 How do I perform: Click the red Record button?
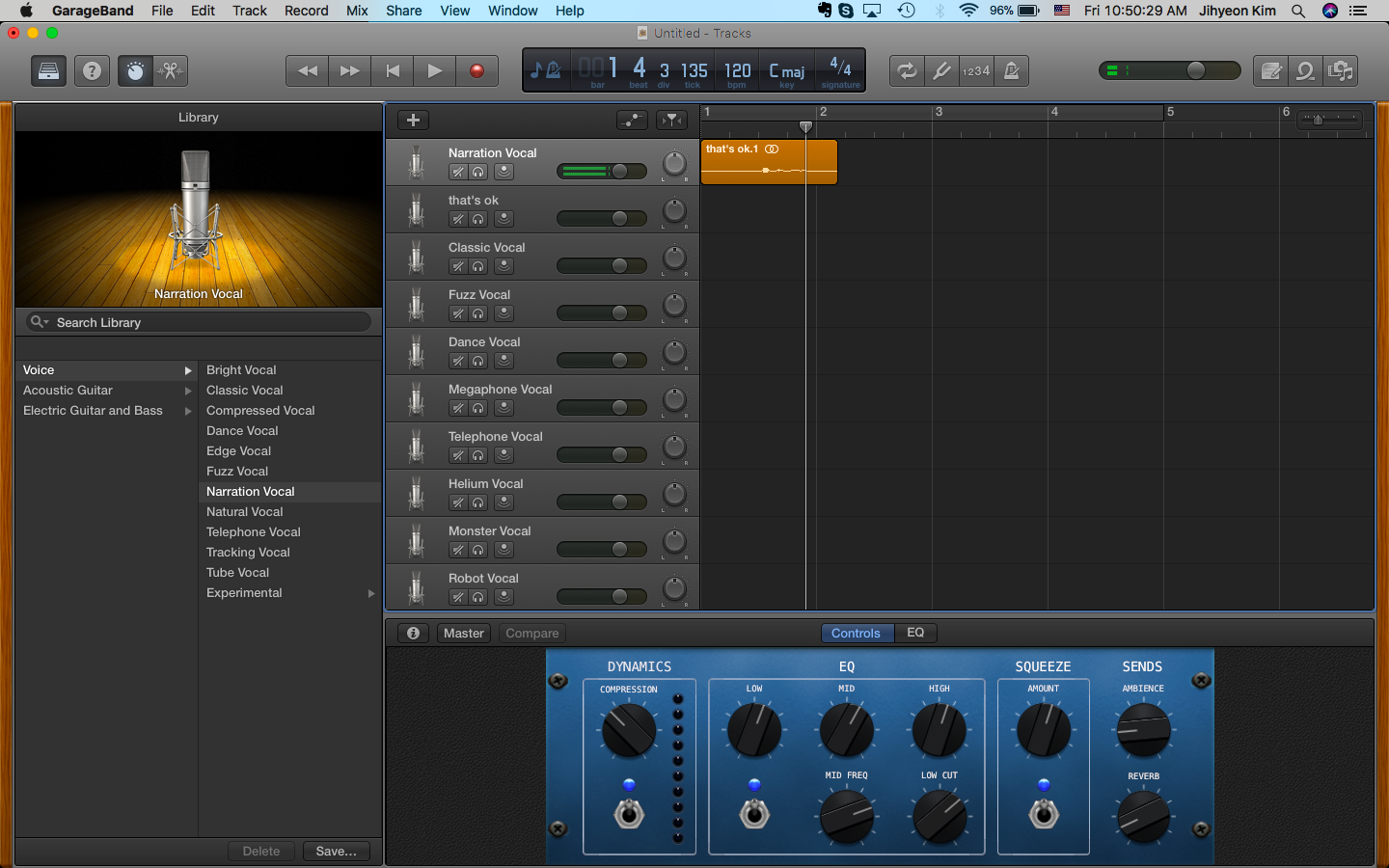477,71
